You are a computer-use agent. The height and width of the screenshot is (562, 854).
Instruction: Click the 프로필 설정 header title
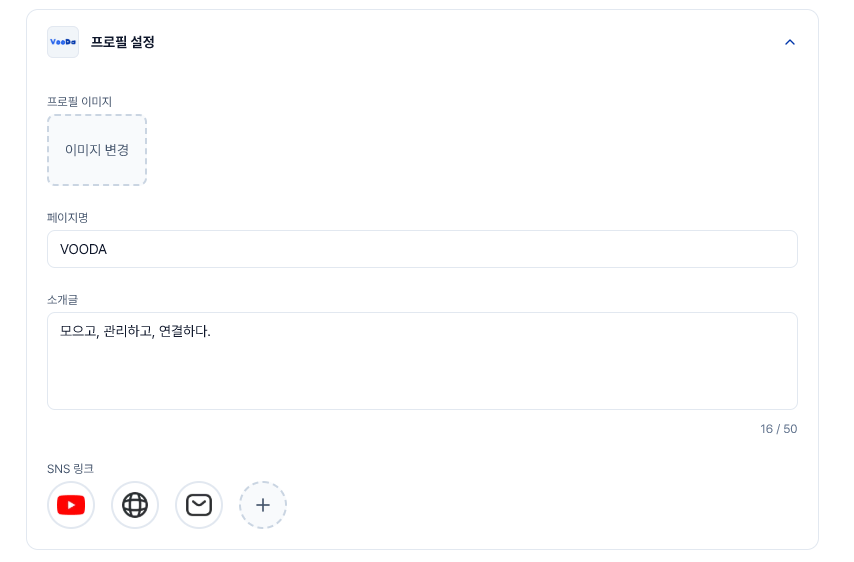[123, 42]
